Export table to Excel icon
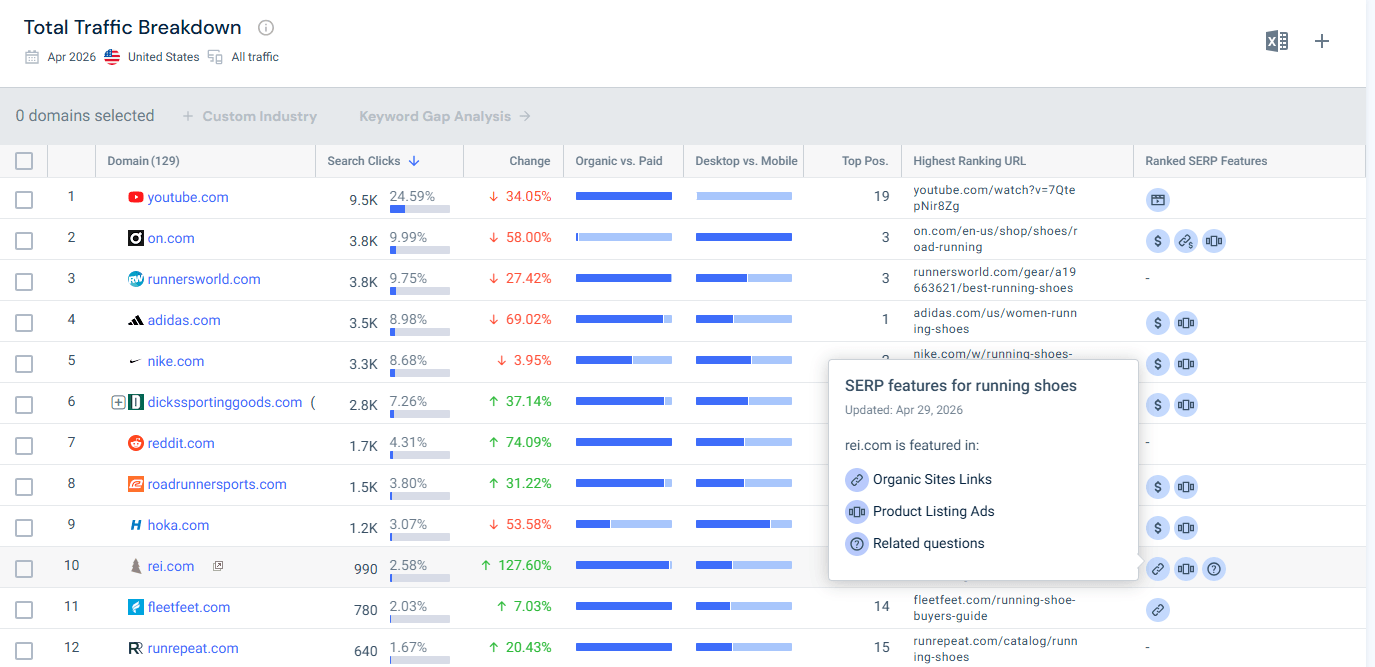1375x667 pixels. (1277, 41)
